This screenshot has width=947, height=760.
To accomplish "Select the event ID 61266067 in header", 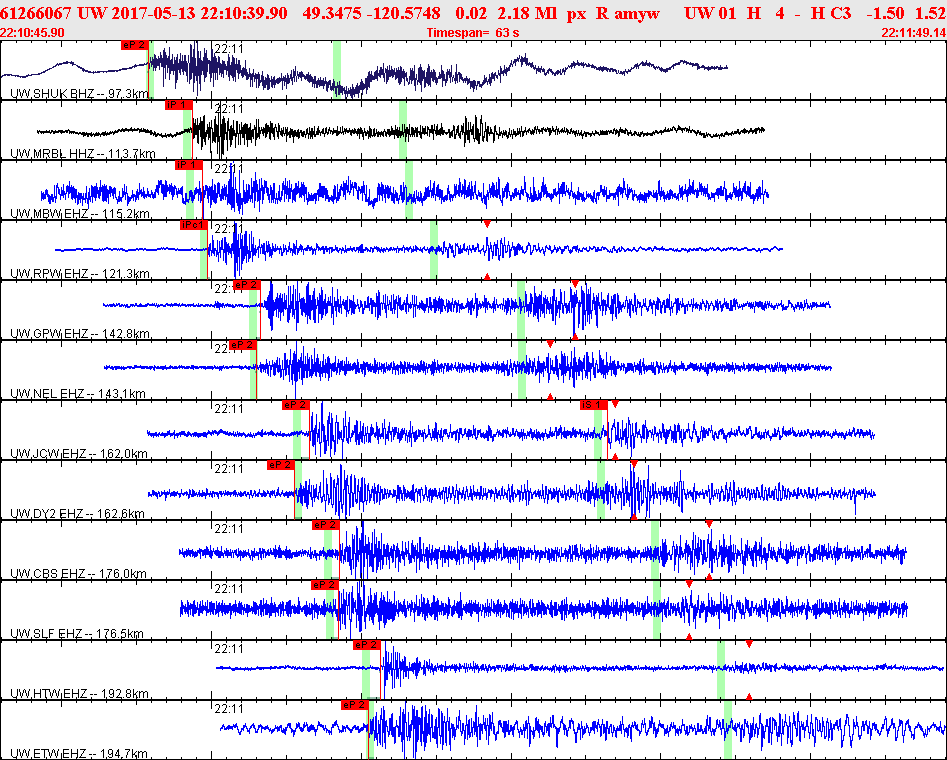I will (x=36, y=13).
